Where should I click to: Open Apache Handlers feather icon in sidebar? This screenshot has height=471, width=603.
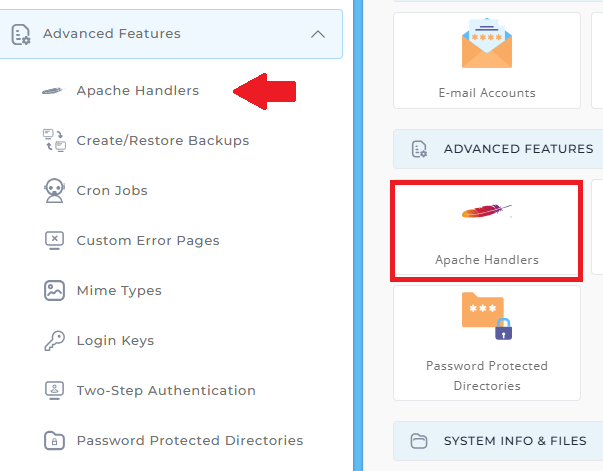point(53,91)
